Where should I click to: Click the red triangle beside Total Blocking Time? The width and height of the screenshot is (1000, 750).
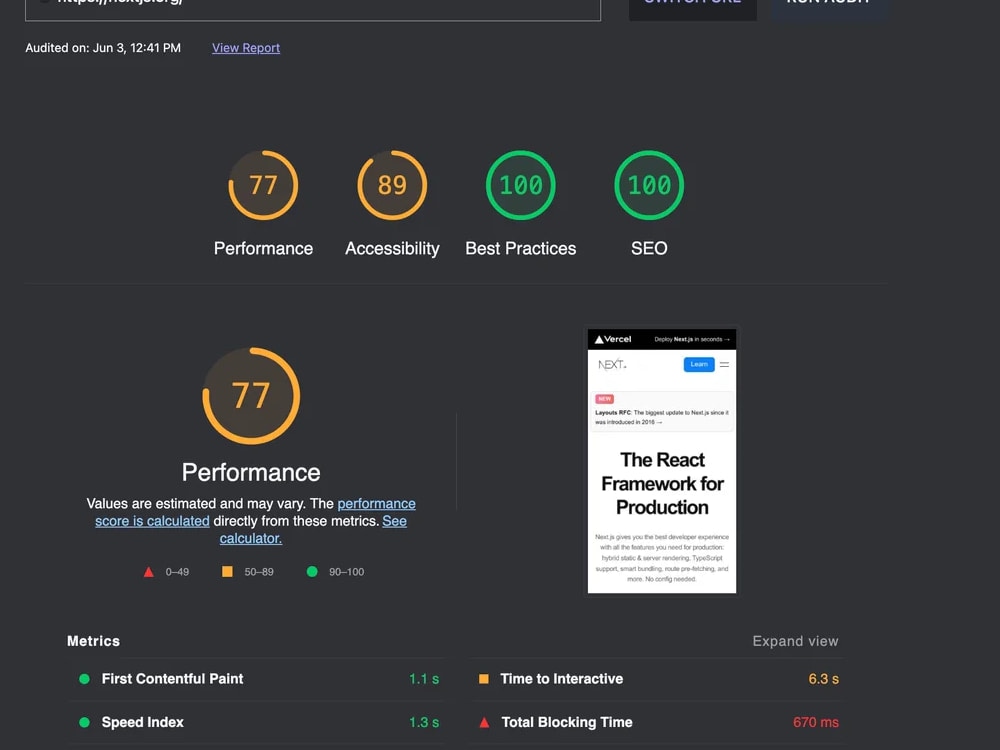(x=484, y=723)
